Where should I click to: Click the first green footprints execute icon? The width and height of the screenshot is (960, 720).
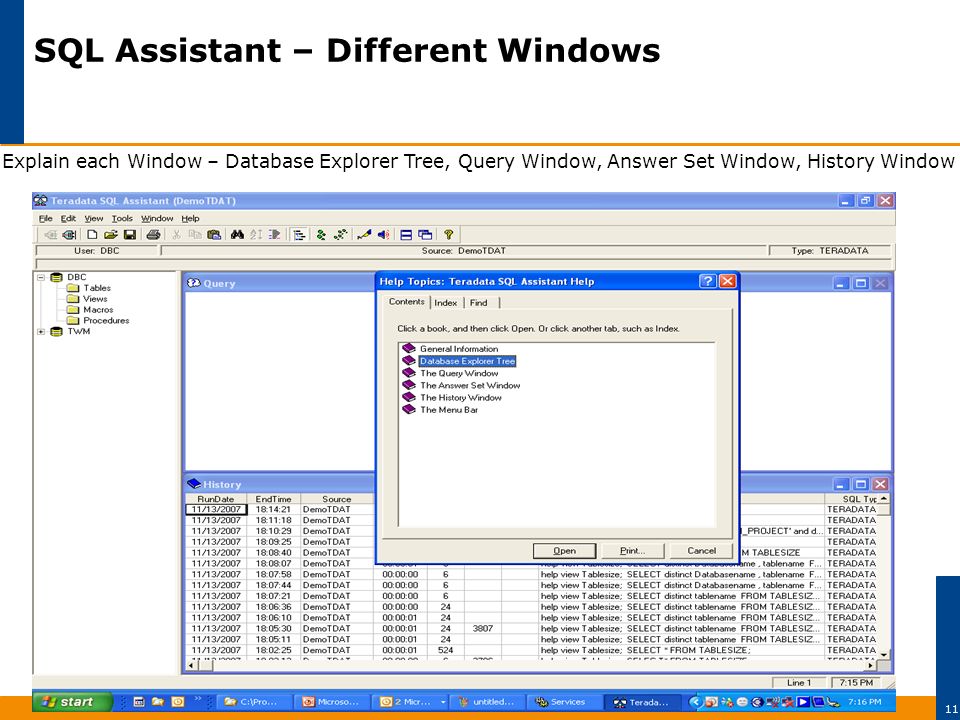point(321,234)
